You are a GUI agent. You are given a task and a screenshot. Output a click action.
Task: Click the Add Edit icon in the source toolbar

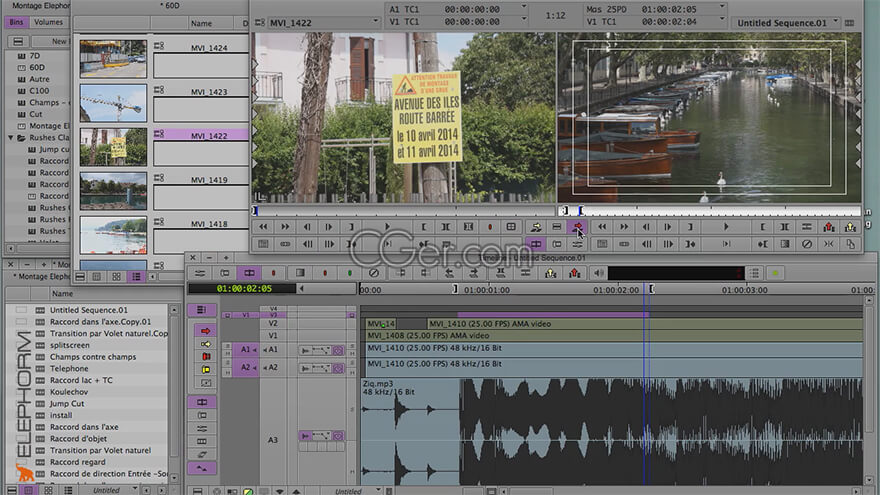[x=468, y=227]
